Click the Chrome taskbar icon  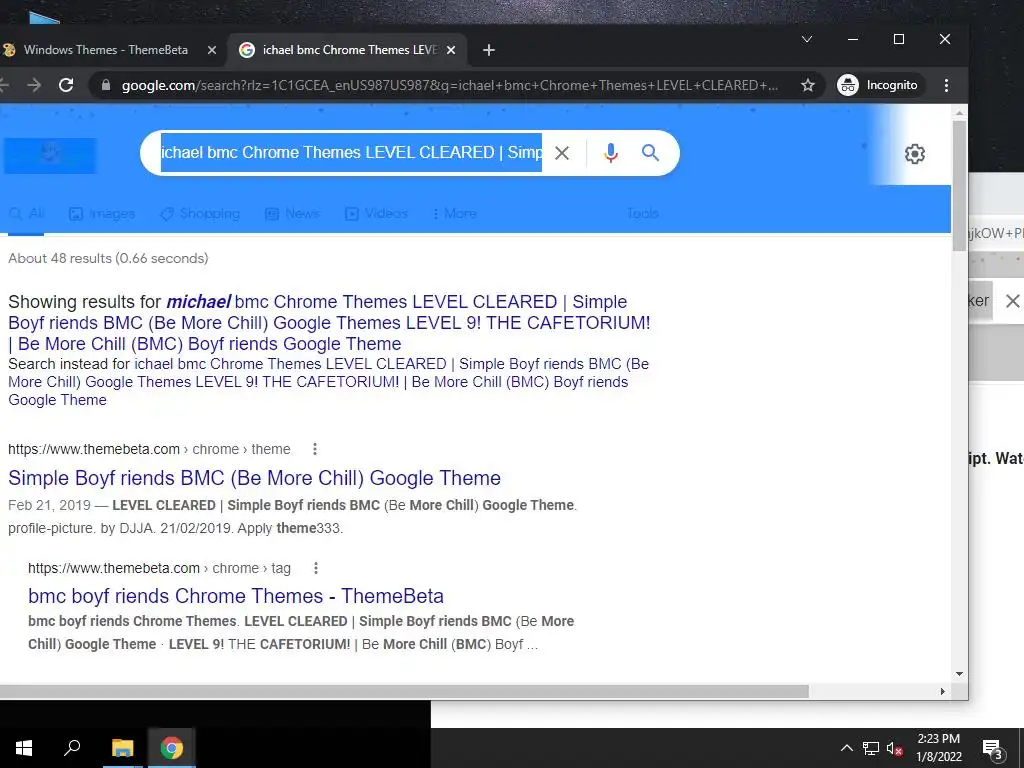172,748
